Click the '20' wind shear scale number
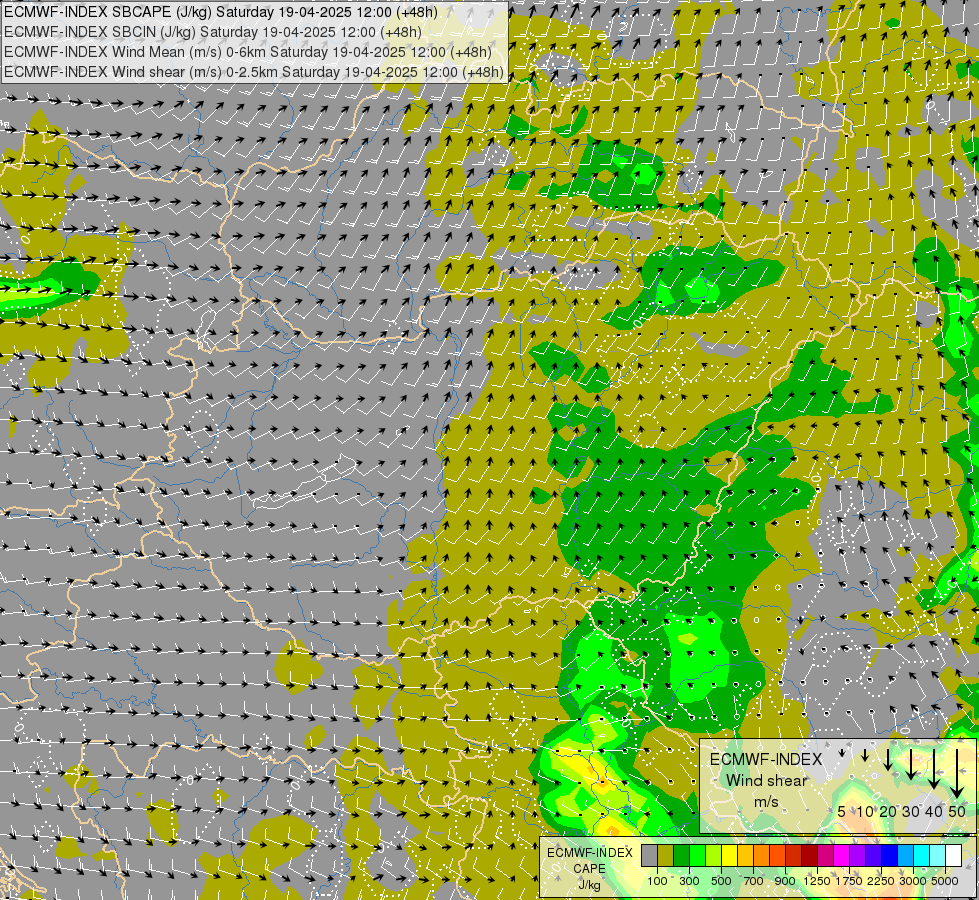Image resolution: width=979 pixels, height=900 pixels. pyautogui.click(x=887, y=811)
